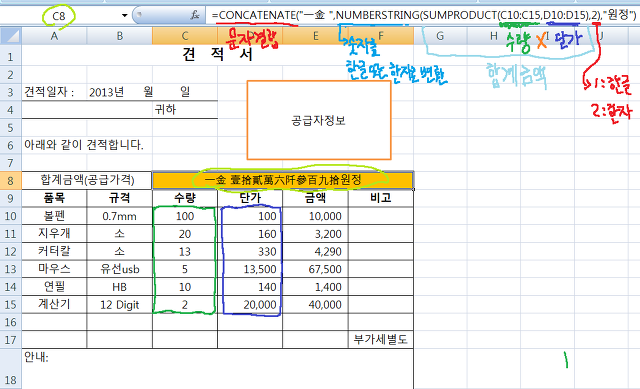The width and height of the screenshot is (640, 389).
Task: Click the 4,290 amount cell
Action: click(316, 251)
